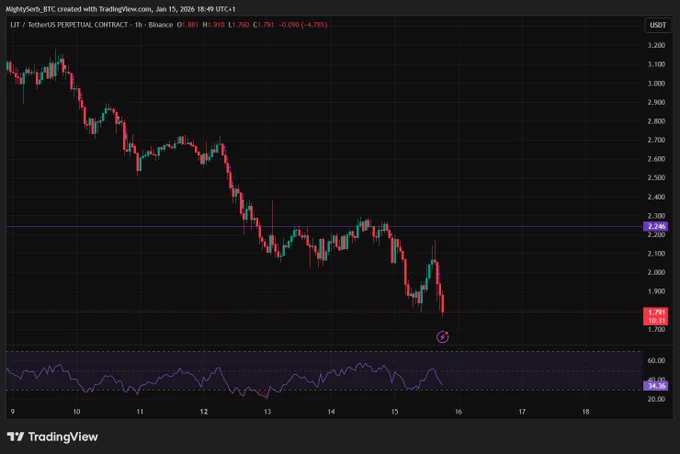The height and width of the screenshot is (454, 680).
Task: Click the high value H1.910
Action: pyautogui.click(x=213, y=25)
